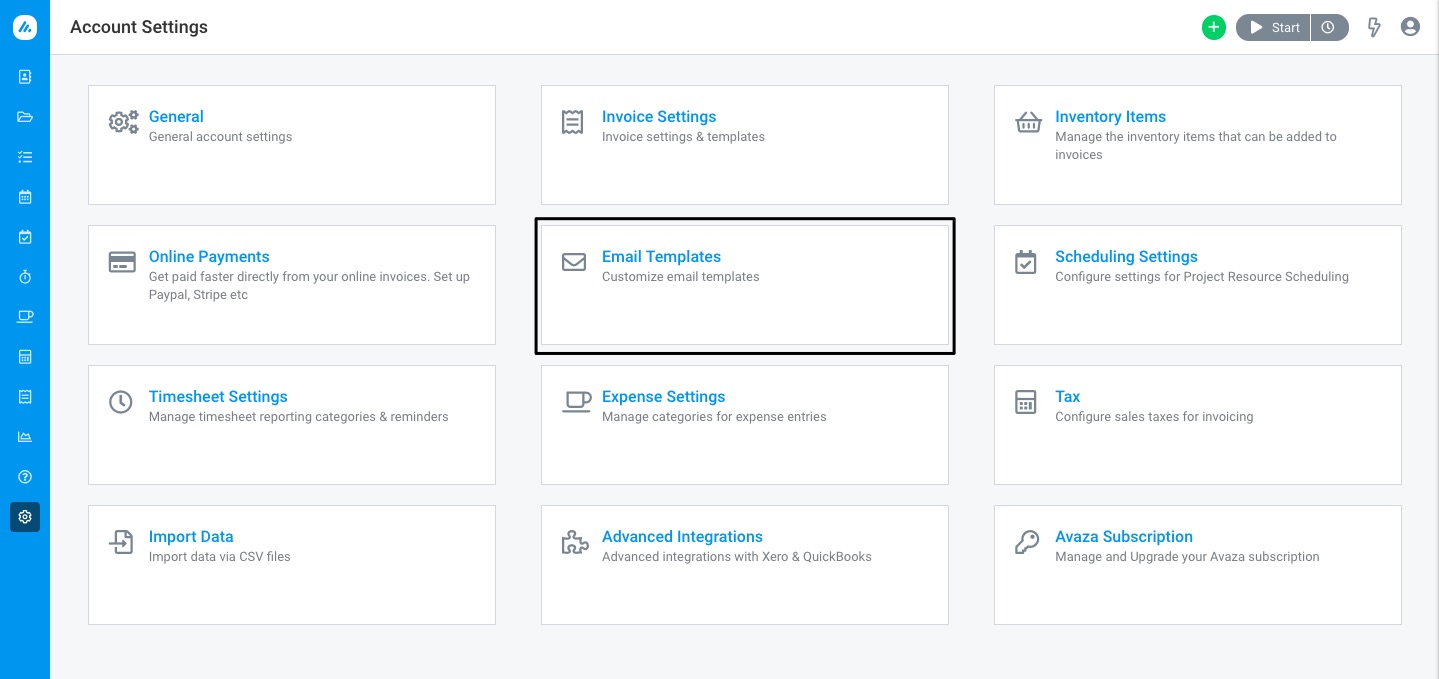Open the lightning bolt icon in the header

click(1374, 28)
